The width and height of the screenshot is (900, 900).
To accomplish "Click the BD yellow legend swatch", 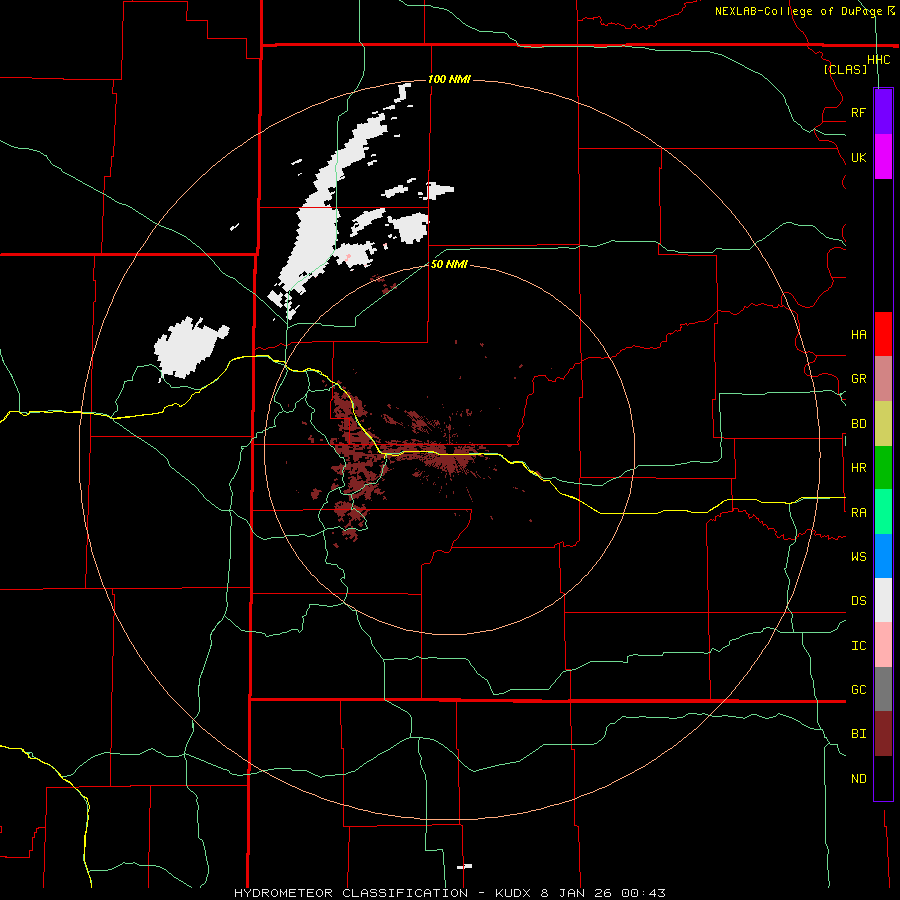I will 883,424.
